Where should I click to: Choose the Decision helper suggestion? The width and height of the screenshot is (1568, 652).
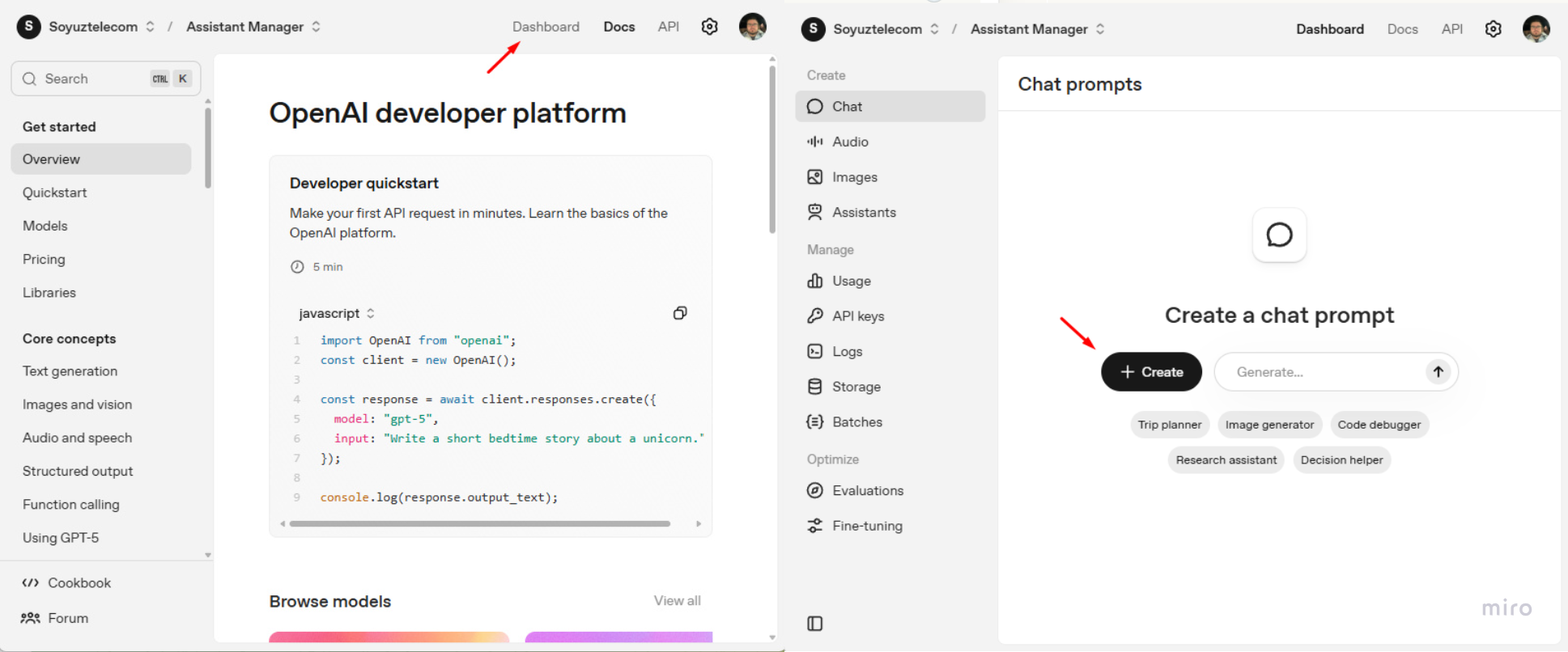[1342, 460]
